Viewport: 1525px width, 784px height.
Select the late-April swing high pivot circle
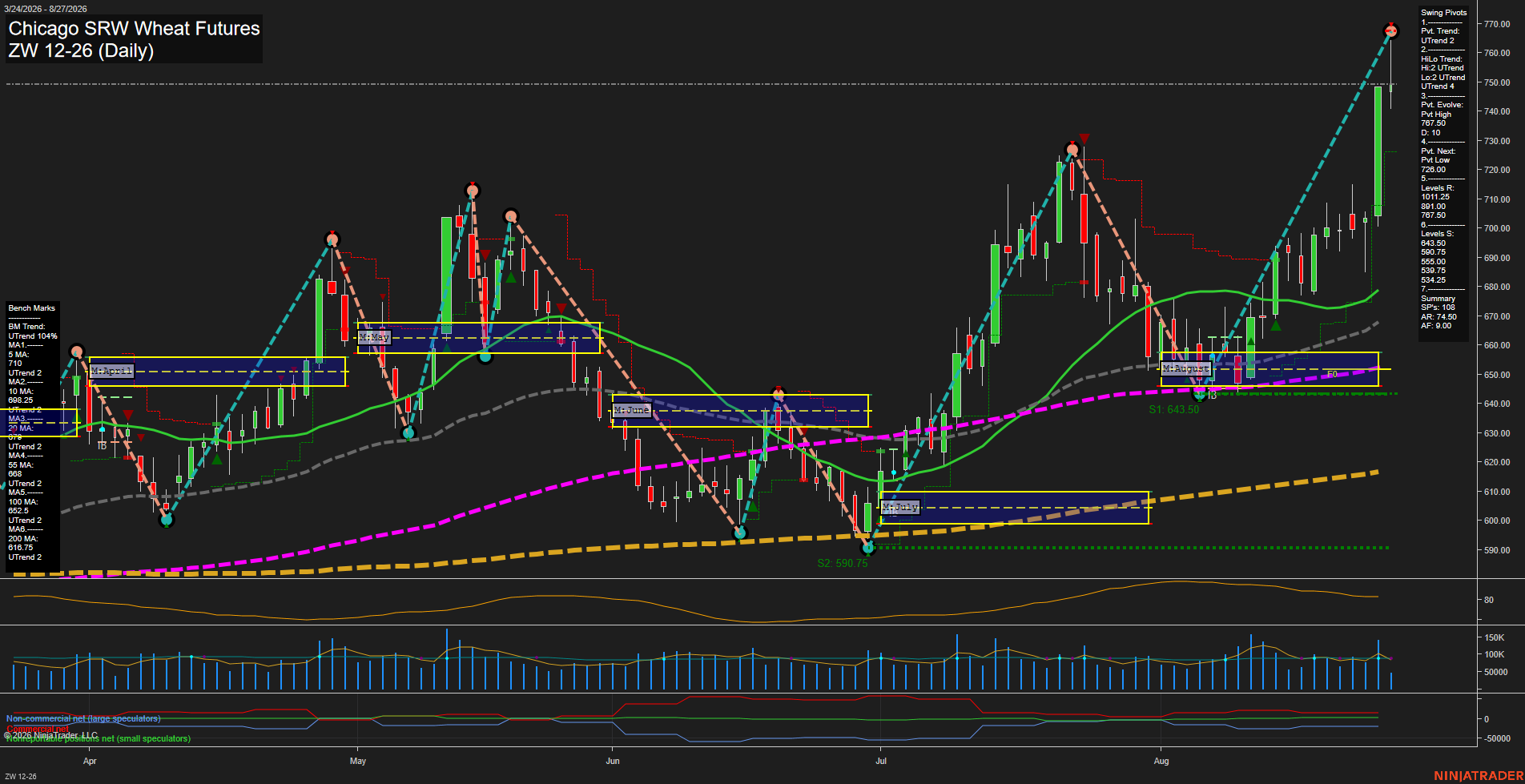coord(332,239)
